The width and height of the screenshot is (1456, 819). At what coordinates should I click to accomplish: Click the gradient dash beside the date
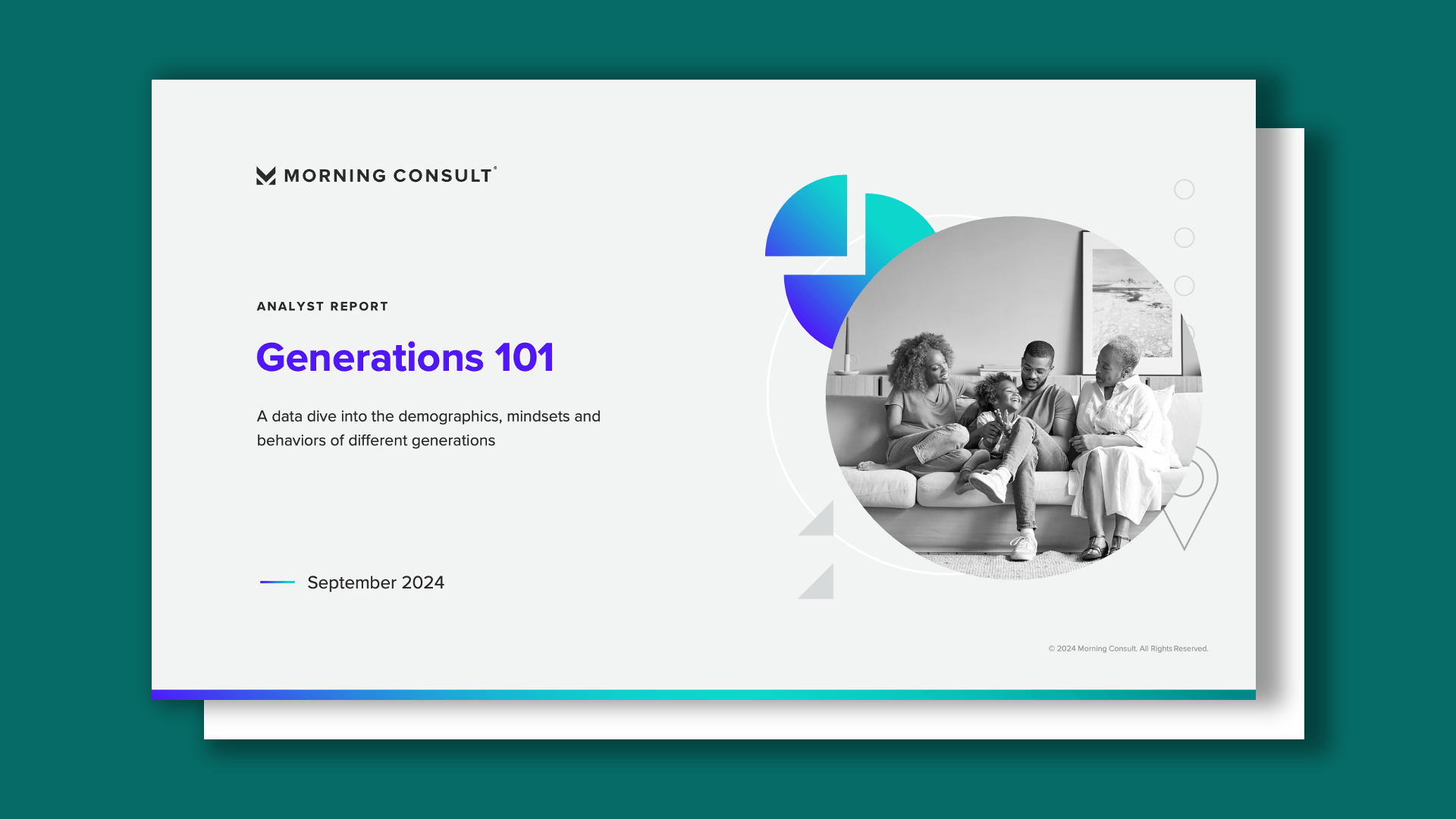[277, 582]
